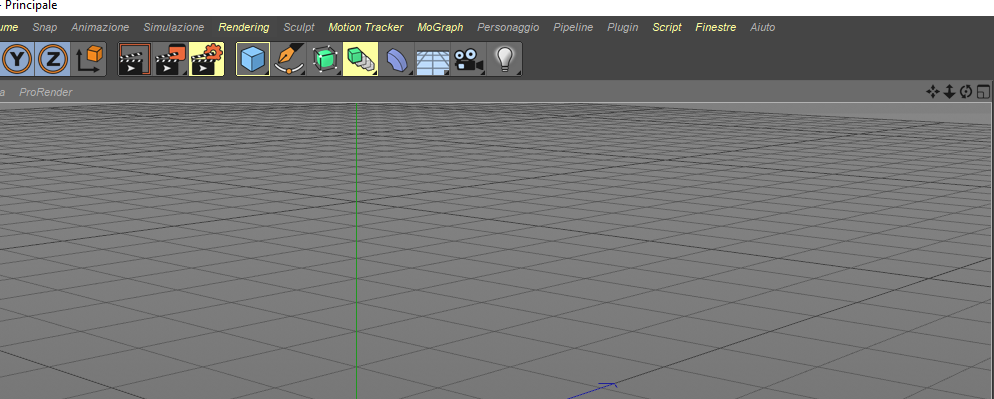Click the viewport rotate camera icon
Screen dimensions: 994x399
[966, 92]
